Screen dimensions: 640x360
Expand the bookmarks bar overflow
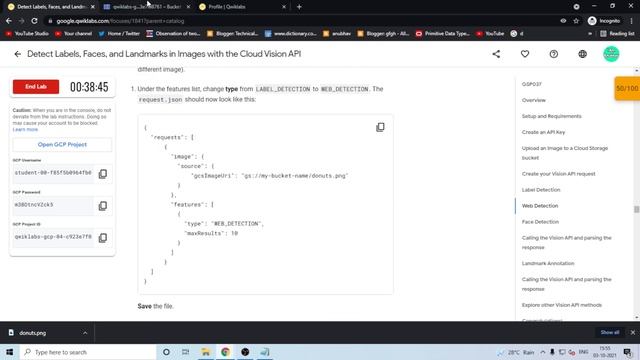click(x=589, y=34)
